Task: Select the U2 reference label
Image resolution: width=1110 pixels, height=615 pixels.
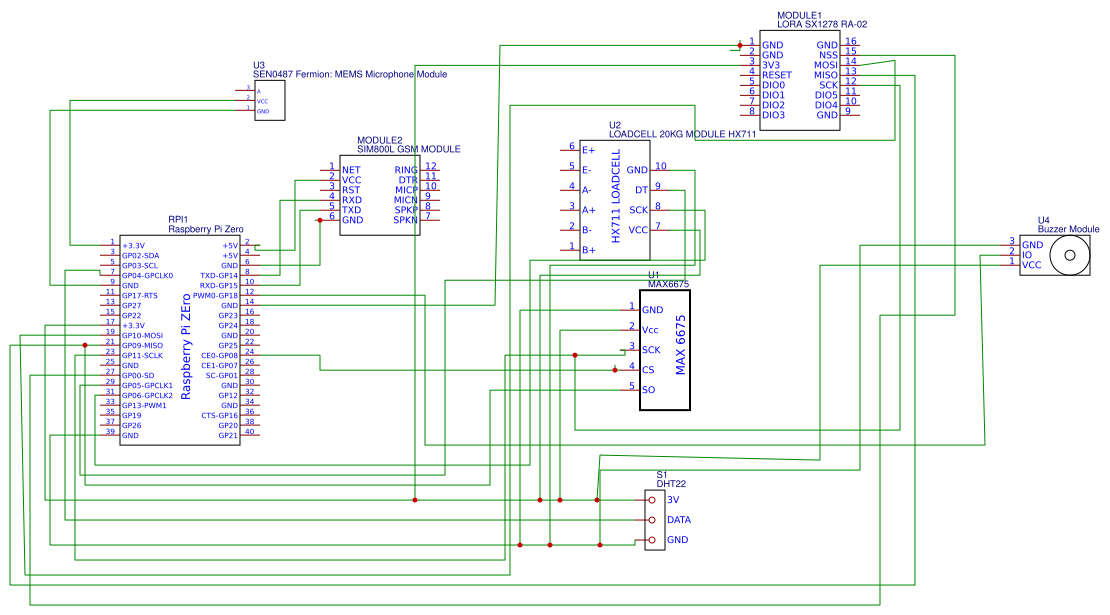Action: [x=615, y=125]
